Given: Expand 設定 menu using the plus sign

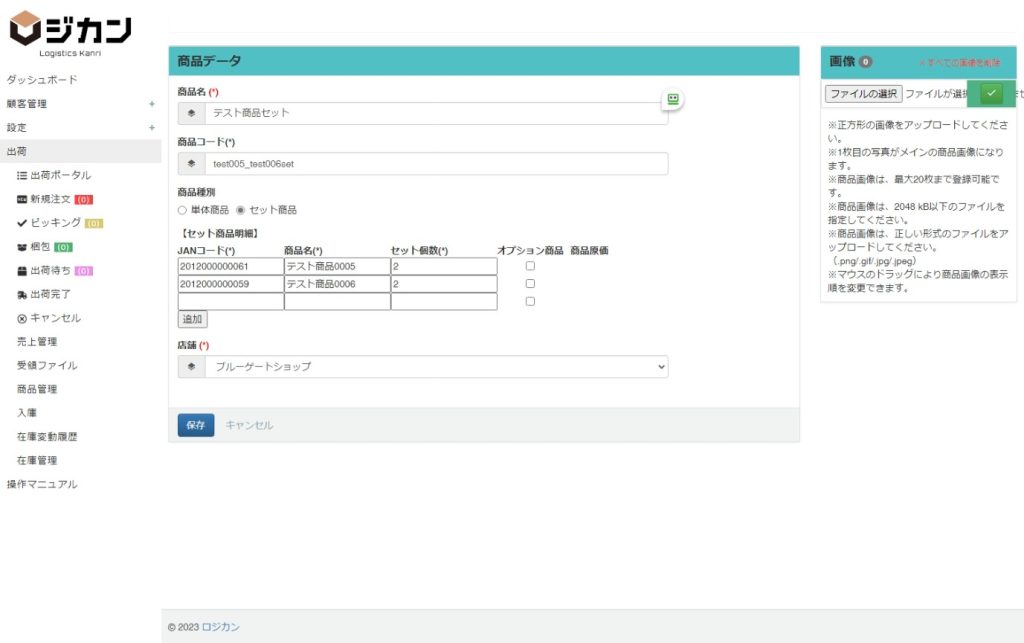Looking at the screenshot, I should [x=152, y=128].
